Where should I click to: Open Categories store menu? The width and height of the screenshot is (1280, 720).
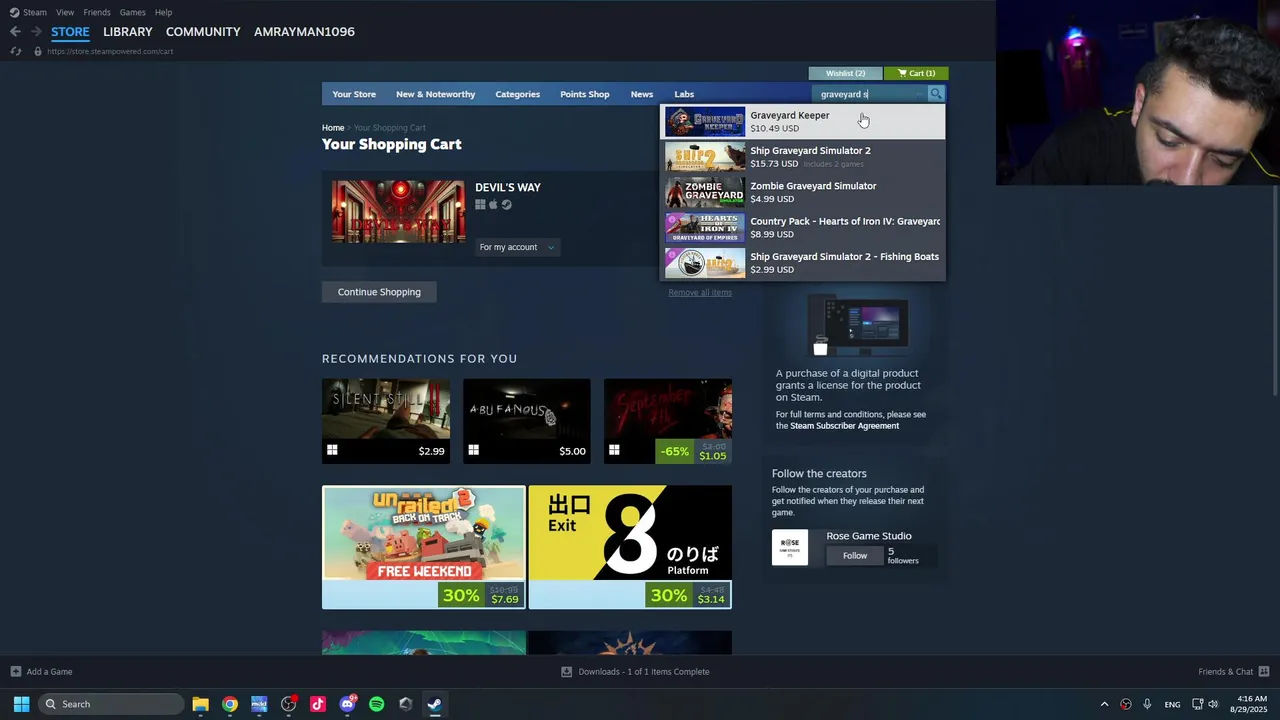tap(517, 94)
